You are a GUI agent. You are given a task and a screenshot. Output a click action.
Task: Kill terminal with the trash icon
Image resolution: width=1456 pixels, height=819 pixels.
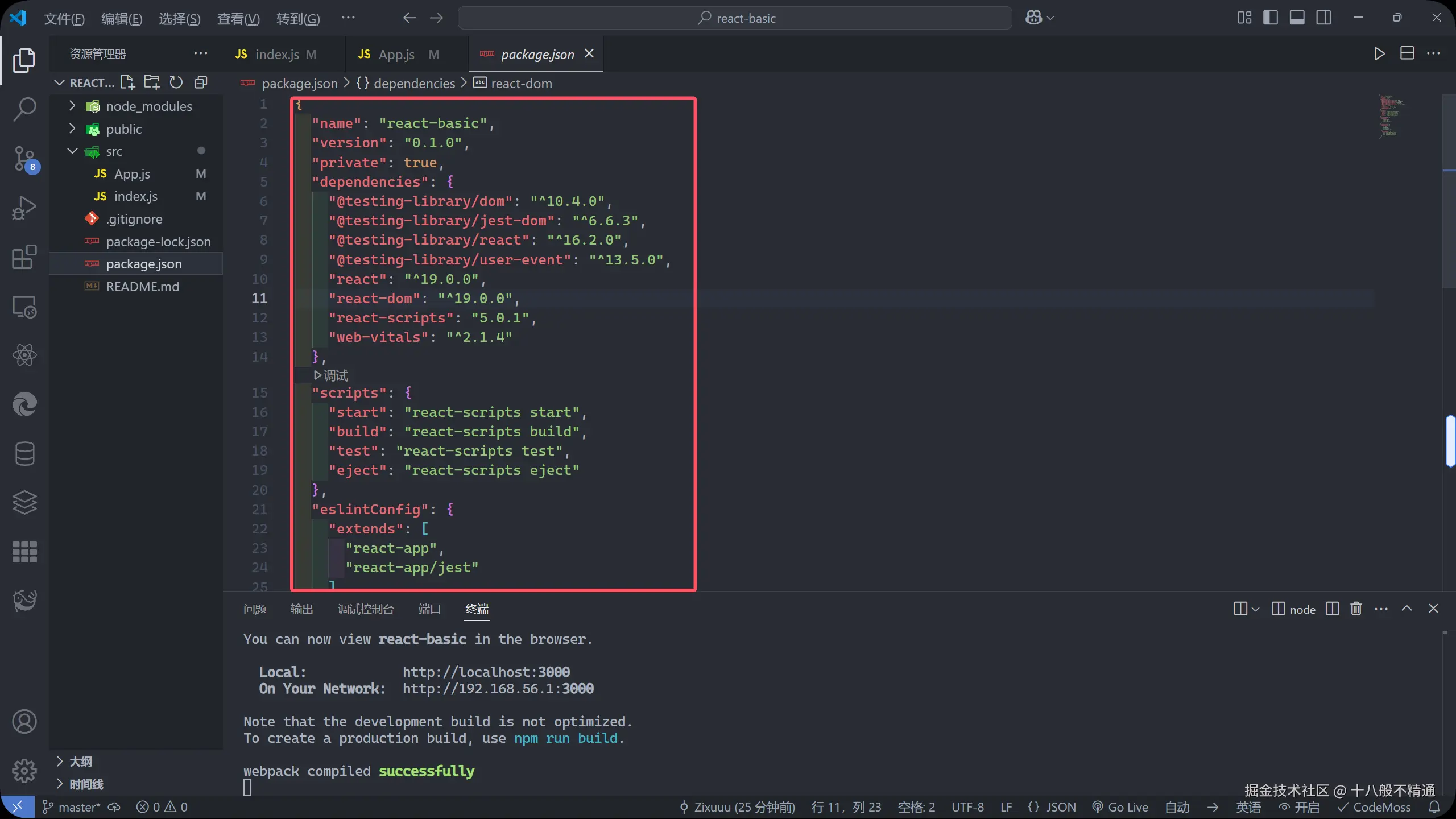tap(1356, 609)
